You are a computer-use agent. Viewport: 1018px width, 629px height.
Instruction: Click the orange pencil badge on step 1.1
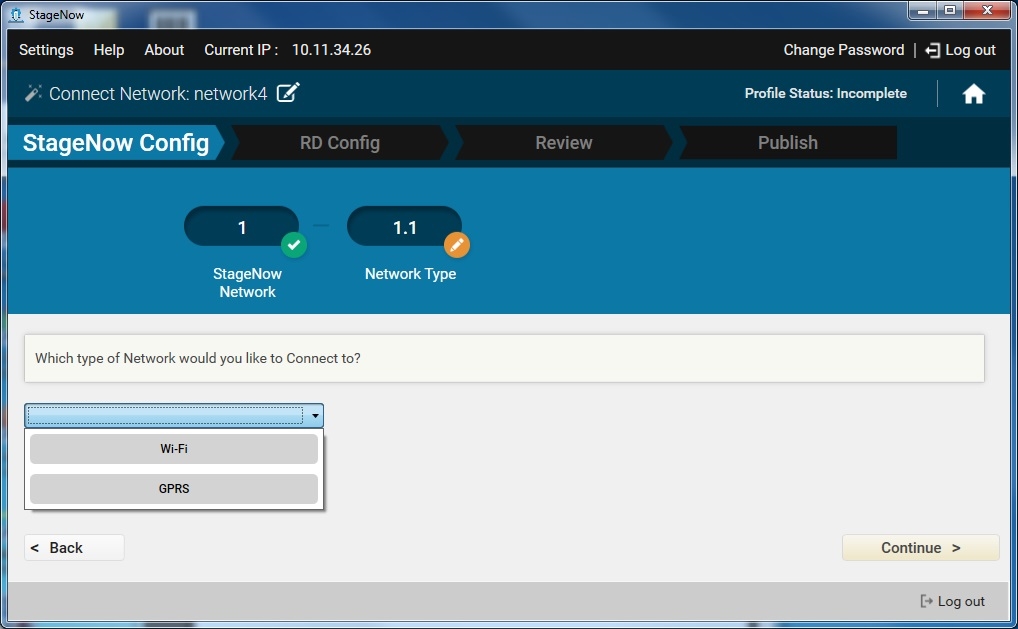[x=456, y=245]
